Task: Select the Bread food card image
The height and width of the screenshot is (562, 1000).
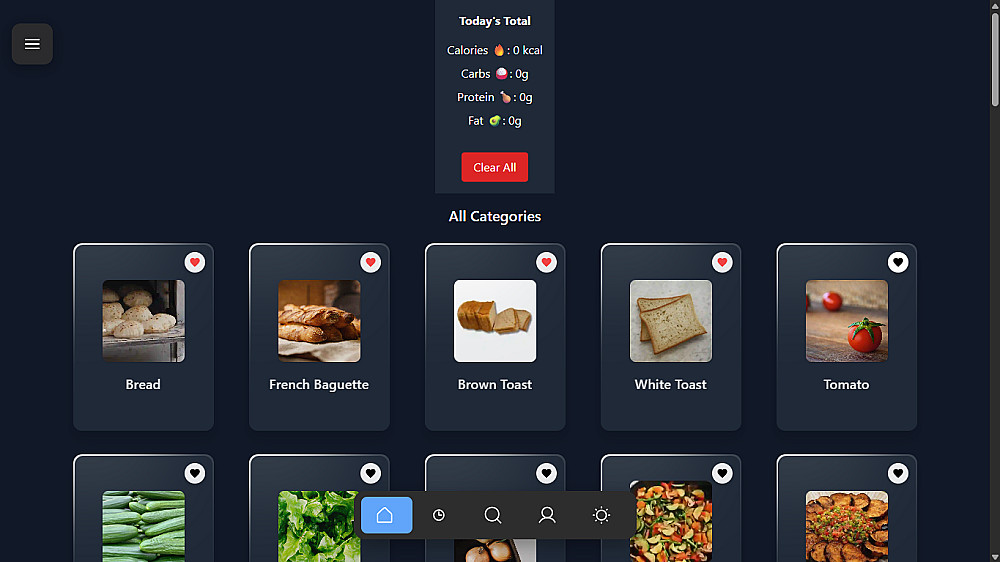Action: [143, 321]
